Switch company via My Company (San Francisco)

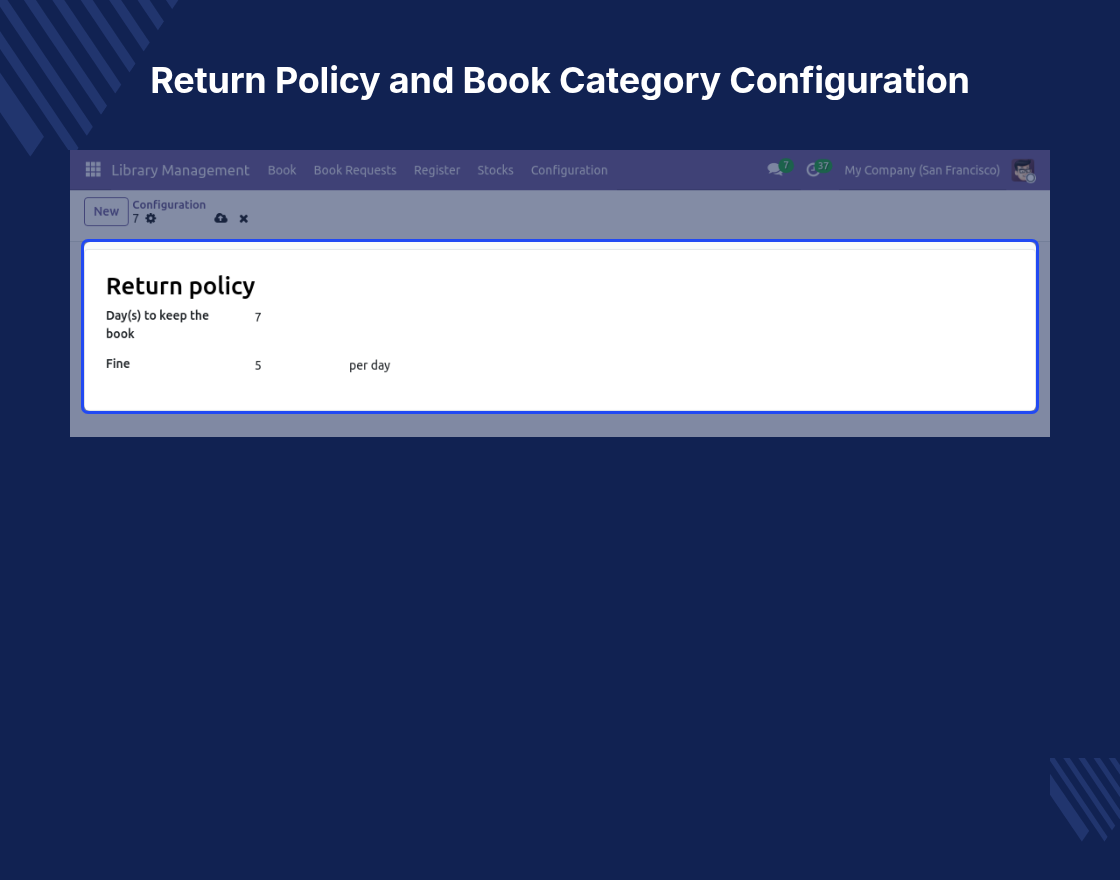point(922,170)
